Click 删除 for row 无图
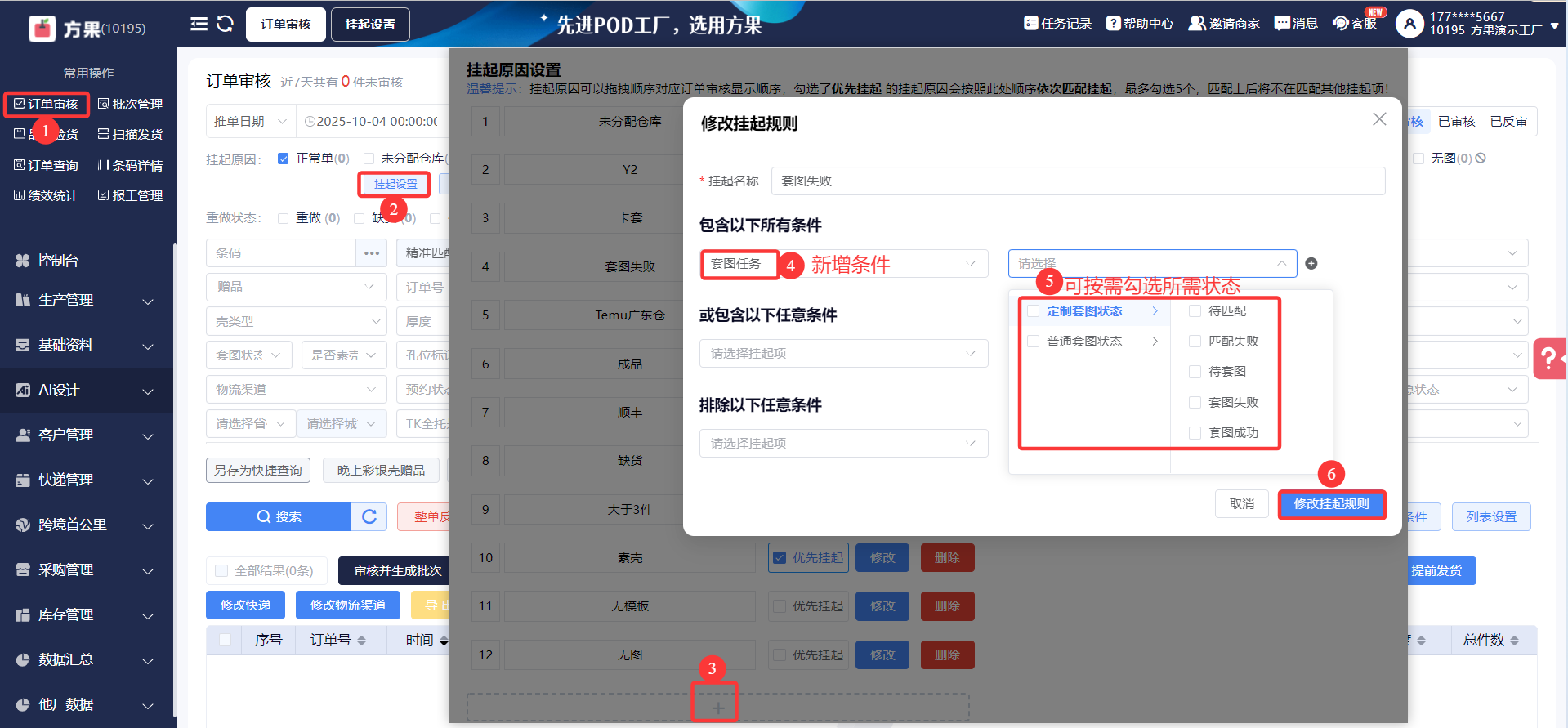 947,655
